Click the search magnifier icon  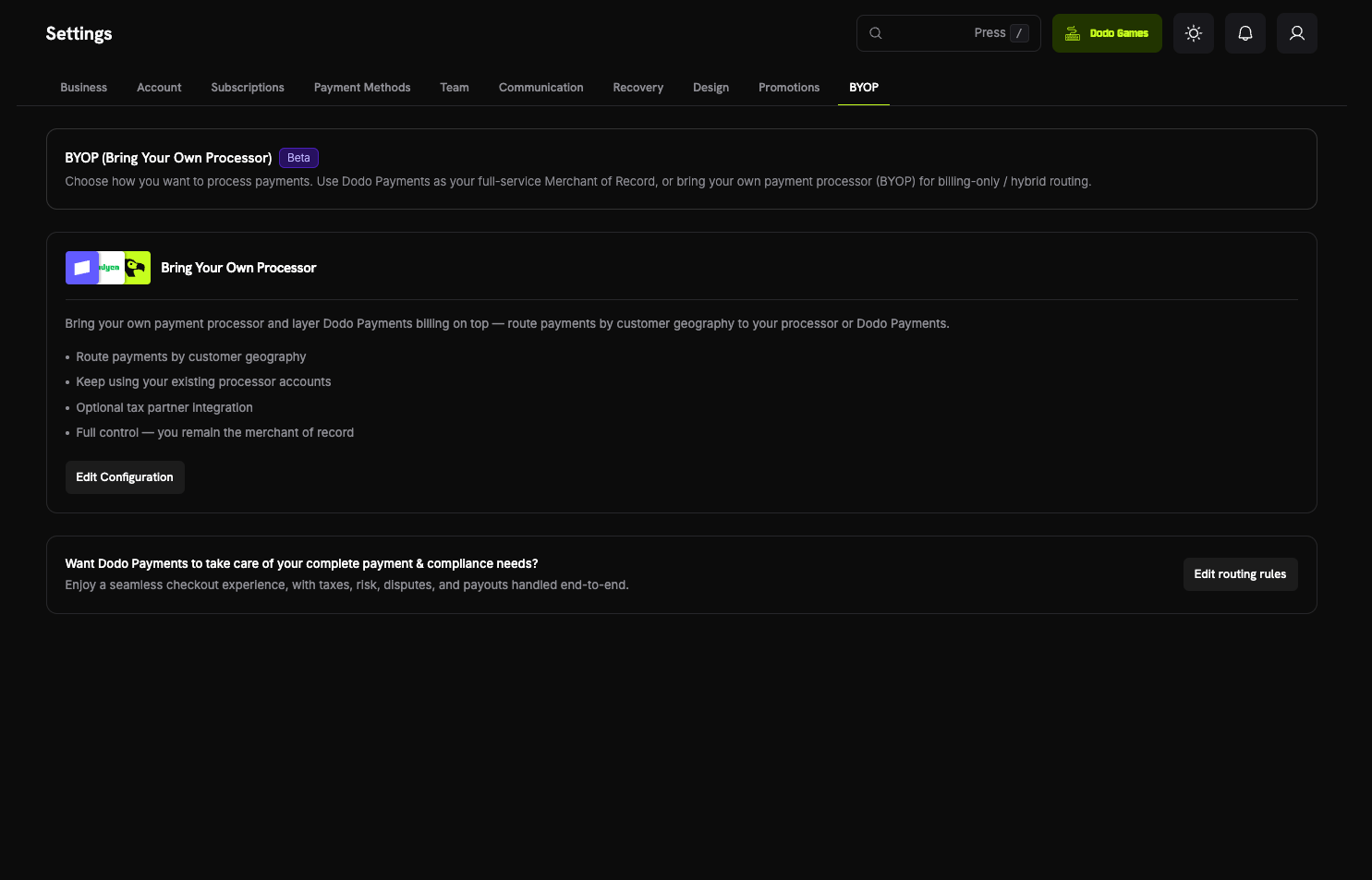876,33
